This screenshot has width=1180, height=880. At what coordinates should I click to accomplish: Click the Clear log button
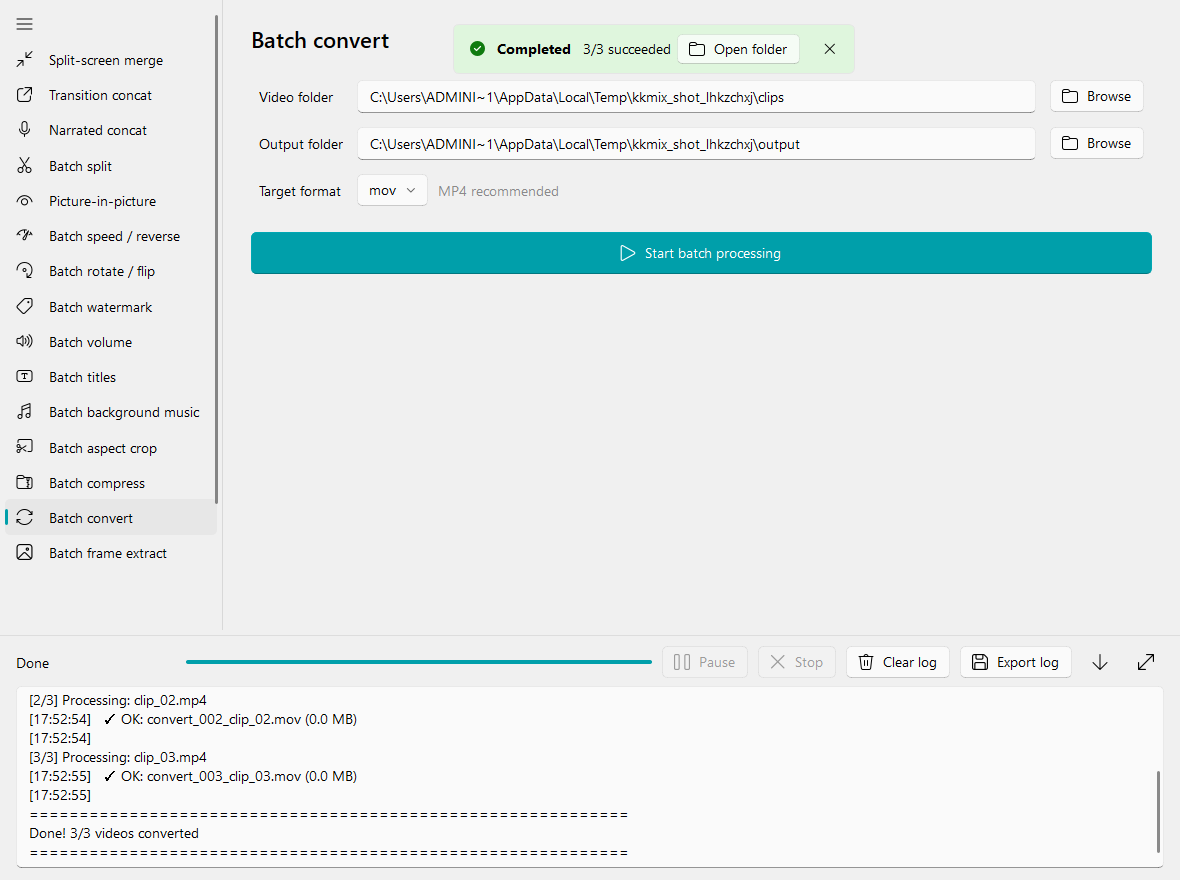point(898,662)
